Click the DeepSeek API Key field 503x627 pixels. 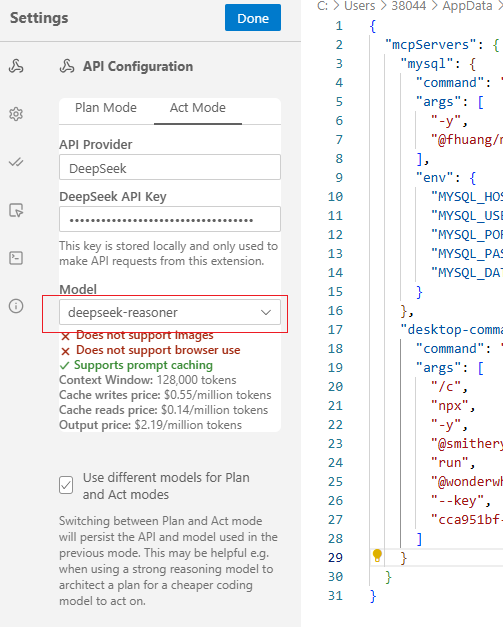pos(170,219)
